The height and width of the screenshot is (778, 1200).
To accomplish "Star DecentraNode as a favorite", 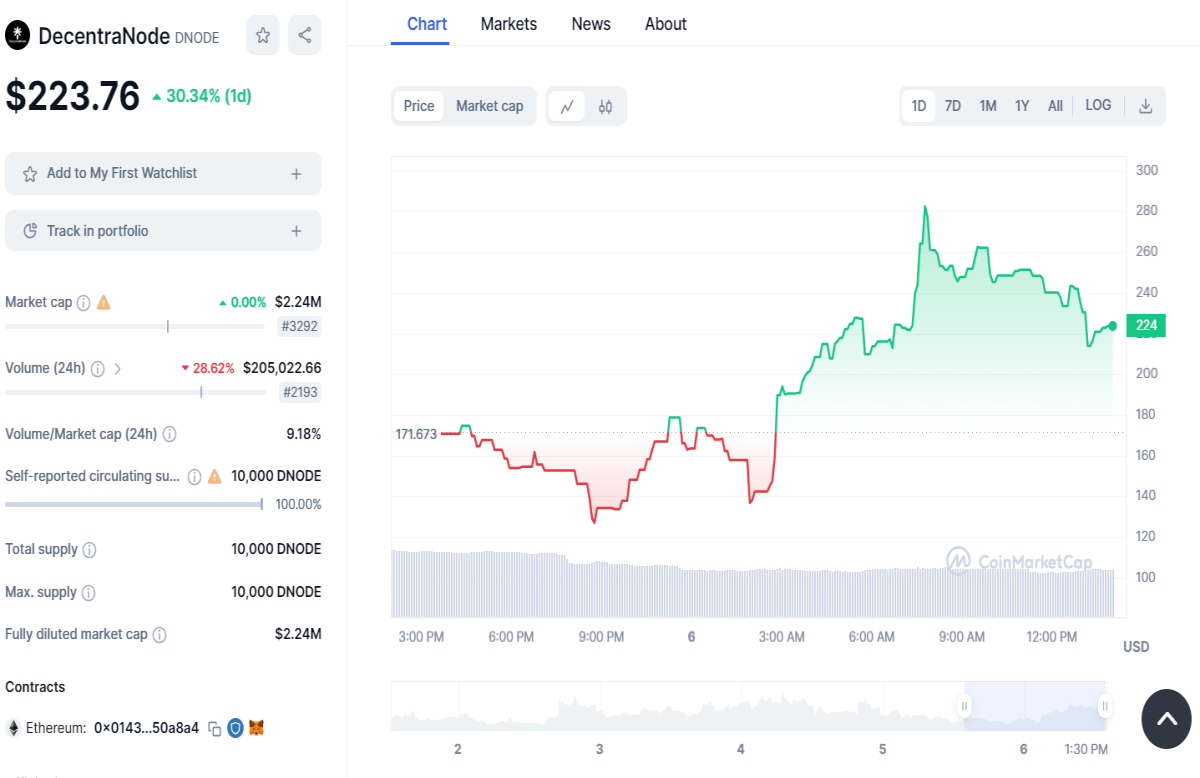I will pyautogui.click(x=263, y=36).
